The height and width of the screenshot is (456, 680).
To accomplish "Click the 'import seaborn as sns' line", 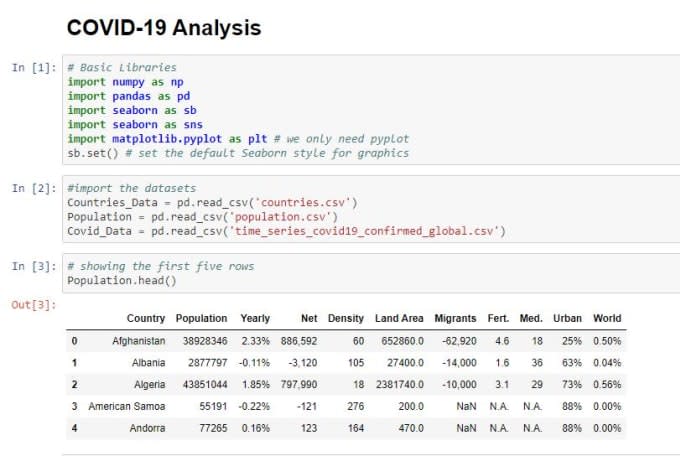I will [135, 125].
